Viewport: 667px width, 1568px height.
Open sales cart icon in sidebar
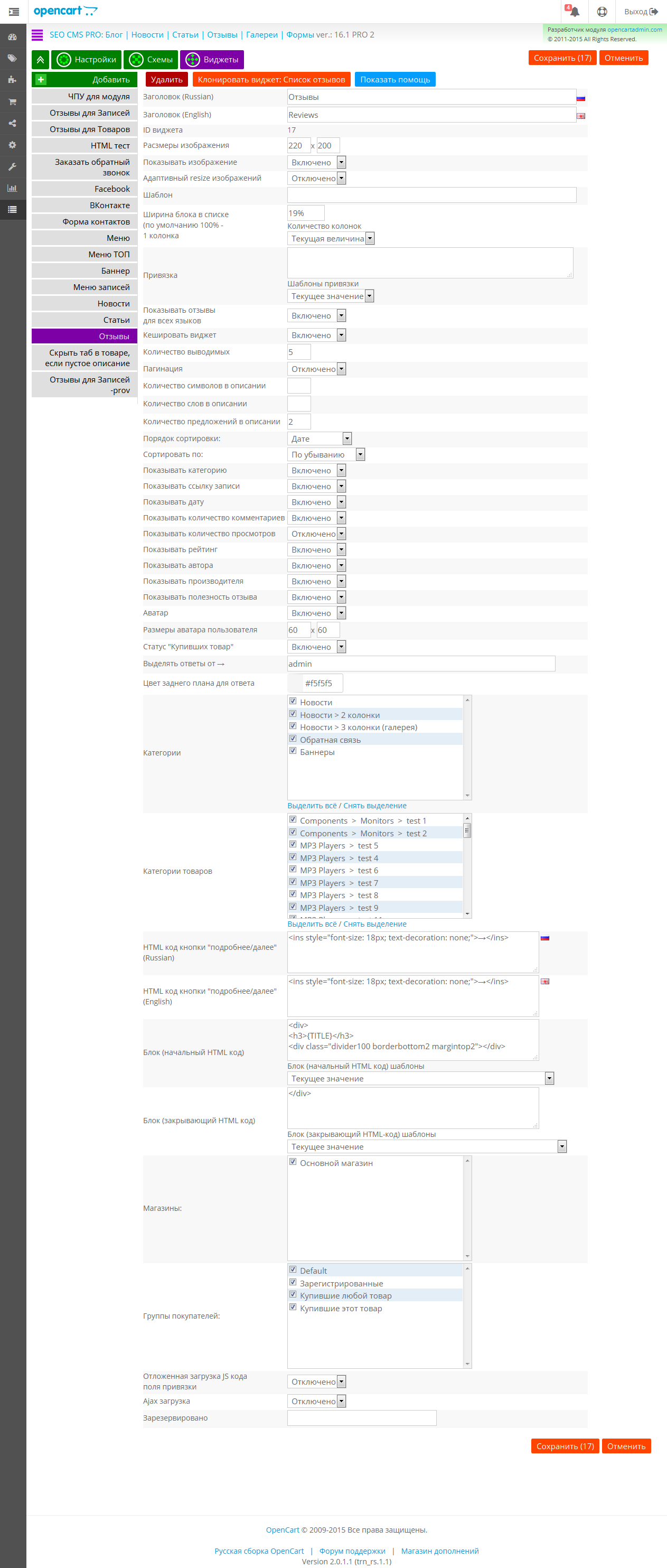tap(12, 101)
